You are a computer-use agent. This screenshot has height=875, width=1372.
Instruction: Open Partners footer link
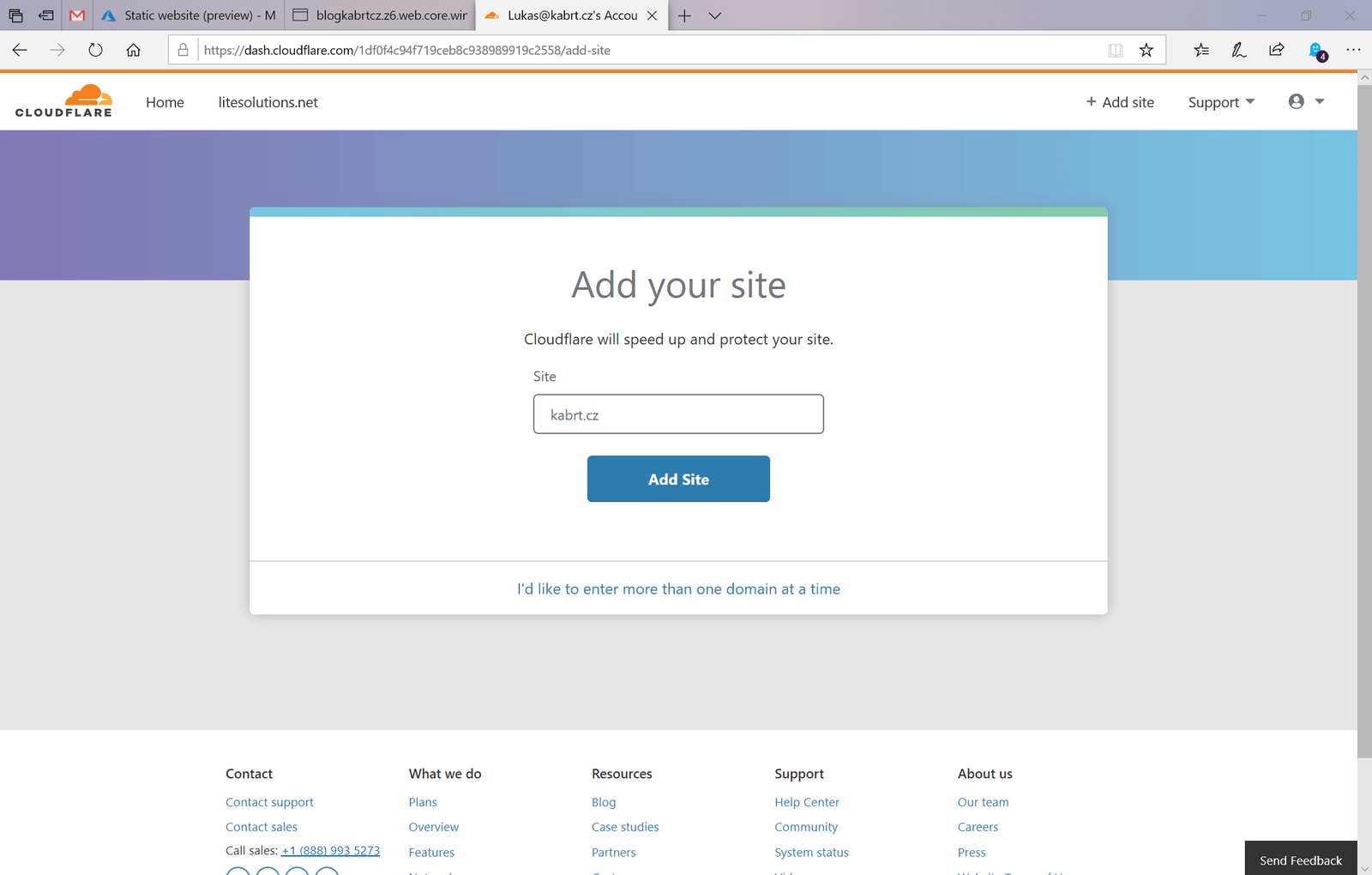coord(614,853)
